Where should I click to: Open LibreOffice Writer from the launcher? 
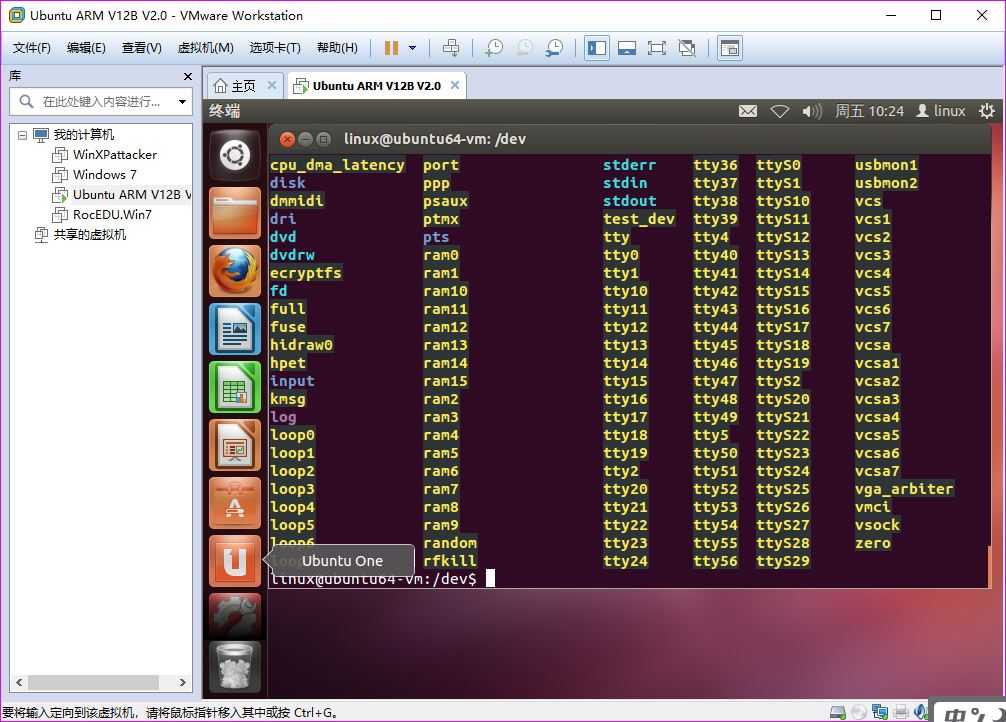[x=235, y=329]
